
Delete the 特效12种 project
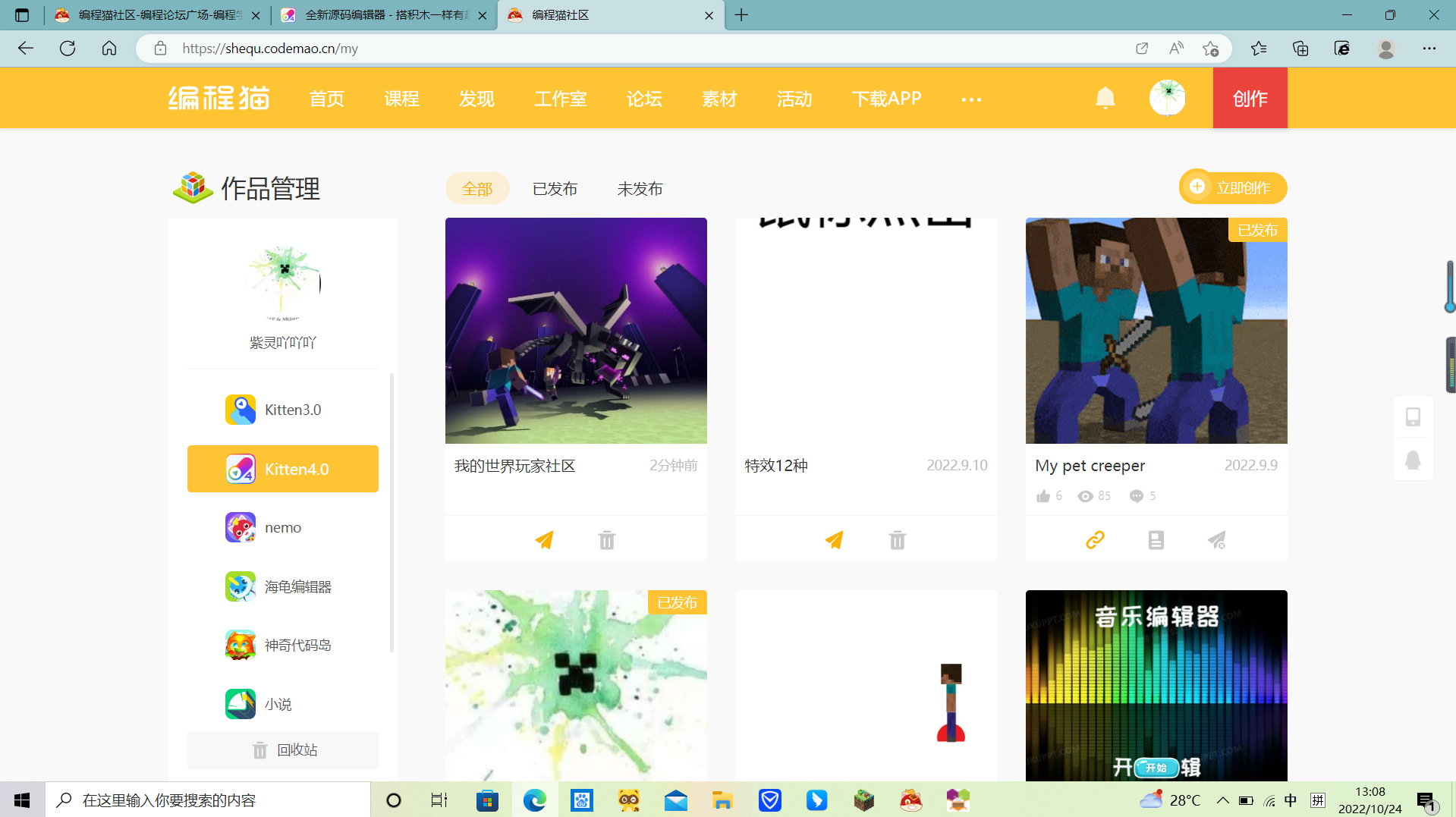click(x=898, y=540)
